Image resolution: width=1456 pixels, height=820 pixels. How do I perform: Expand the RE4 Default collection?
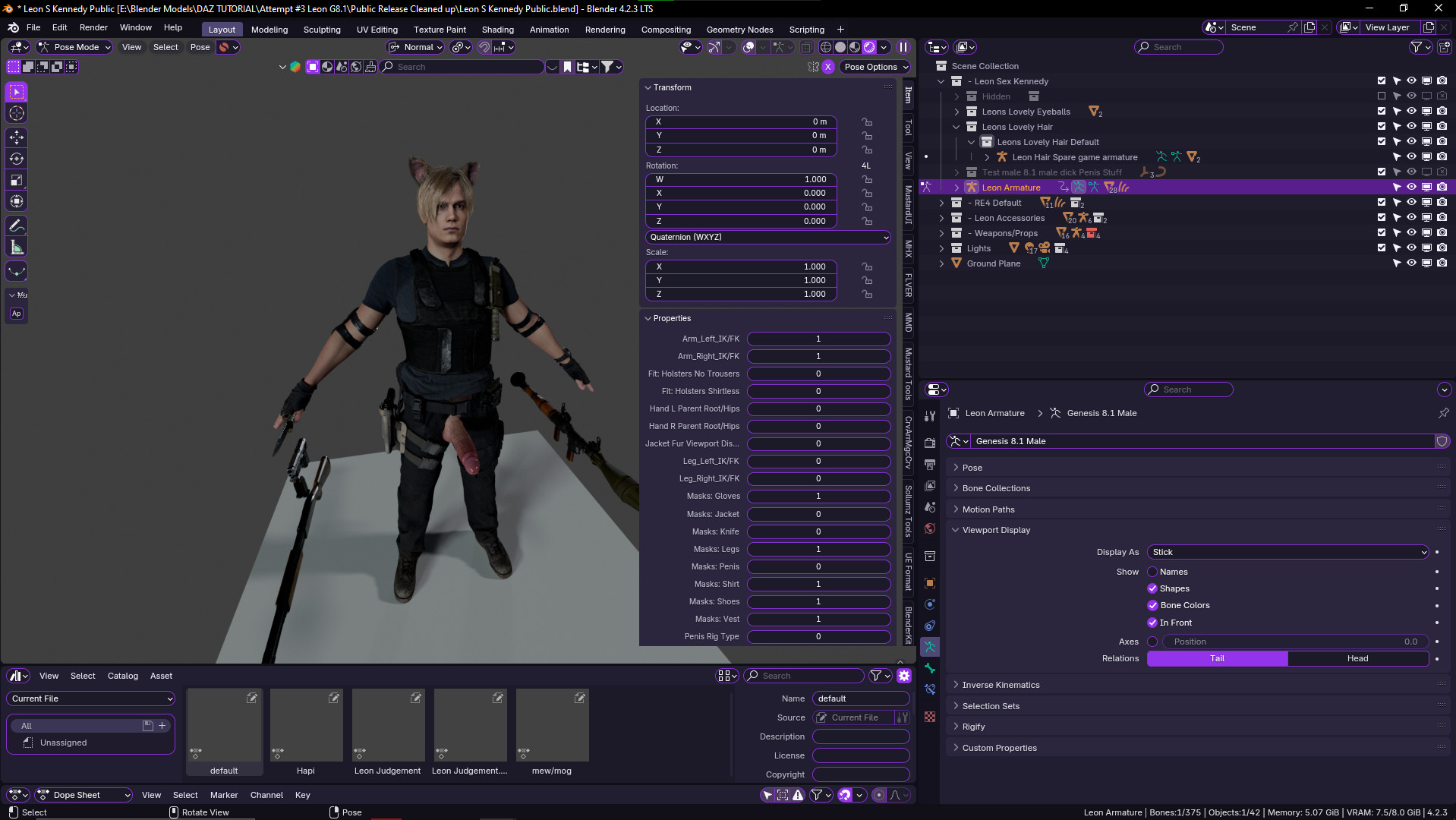[941, 203]
